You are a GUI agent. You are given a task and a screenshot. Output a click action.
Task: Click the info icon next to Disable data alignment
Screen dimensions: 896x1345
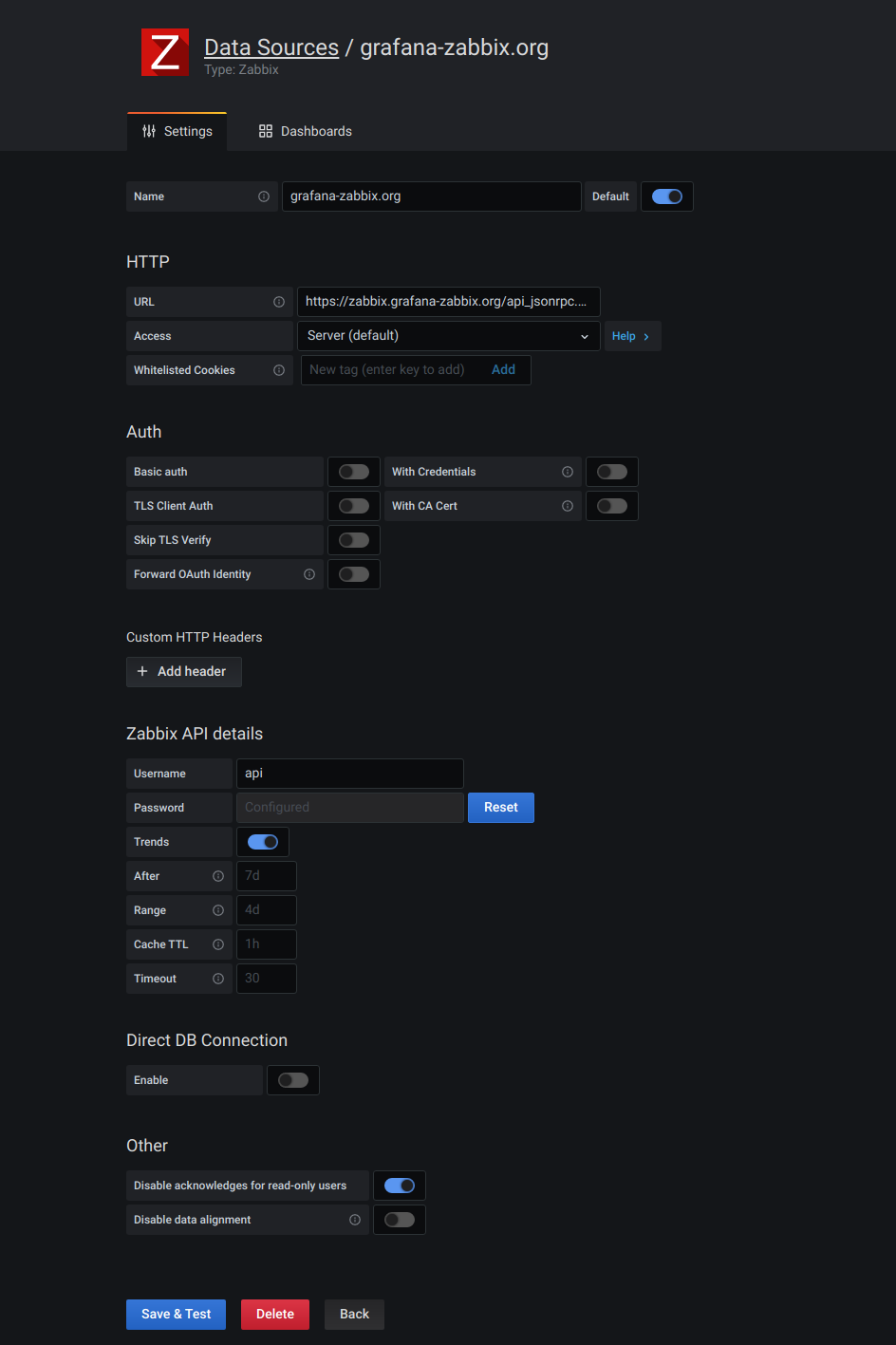pyautogui.click(x=355, y=1219)
